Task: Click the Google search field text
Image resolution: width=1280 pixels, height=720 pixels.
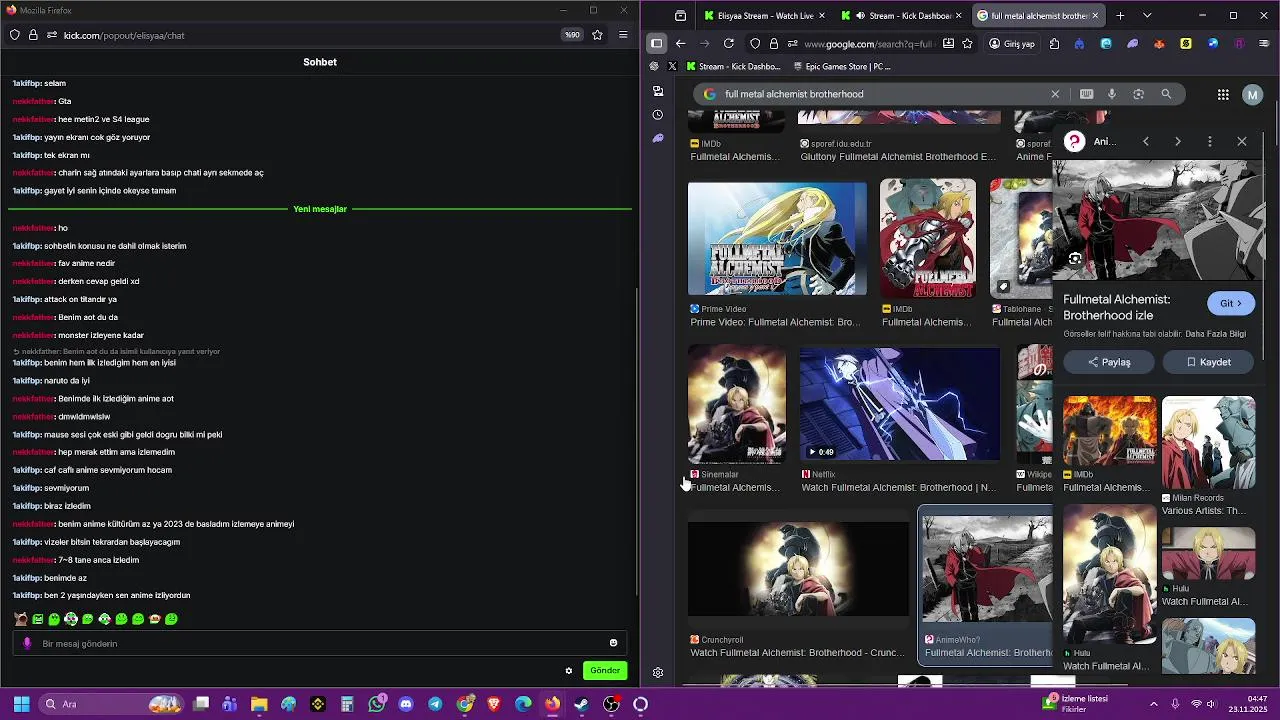Action: pyautogui.click(x=794, y=94)
